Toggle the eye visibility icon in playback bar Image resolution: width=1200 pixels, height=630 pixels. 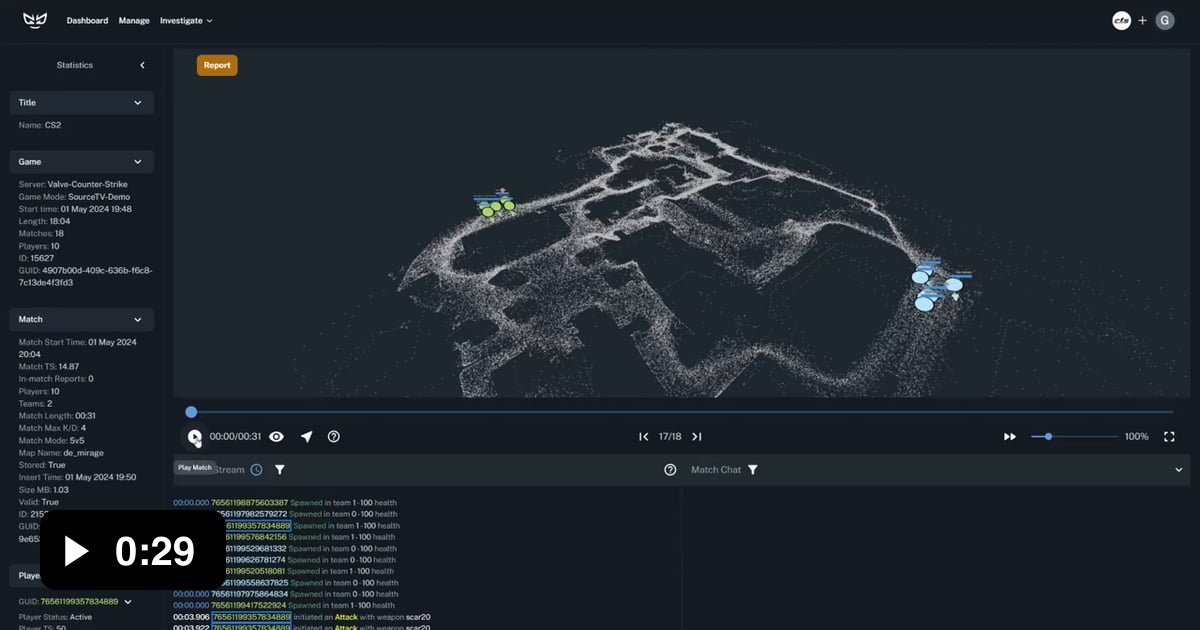[x=276, y=437]
